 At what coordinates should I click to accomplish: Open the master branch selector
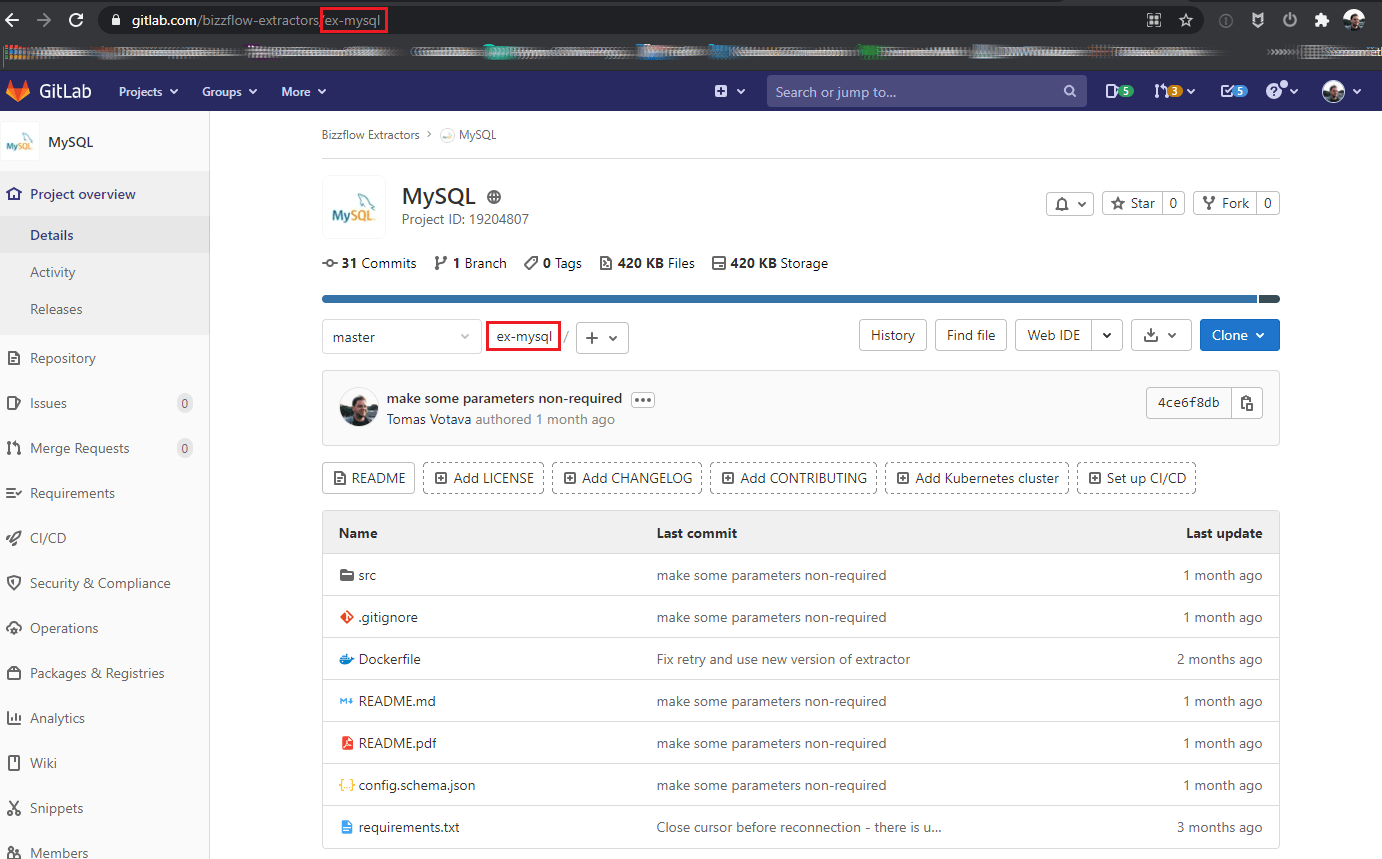coord(402,337)
